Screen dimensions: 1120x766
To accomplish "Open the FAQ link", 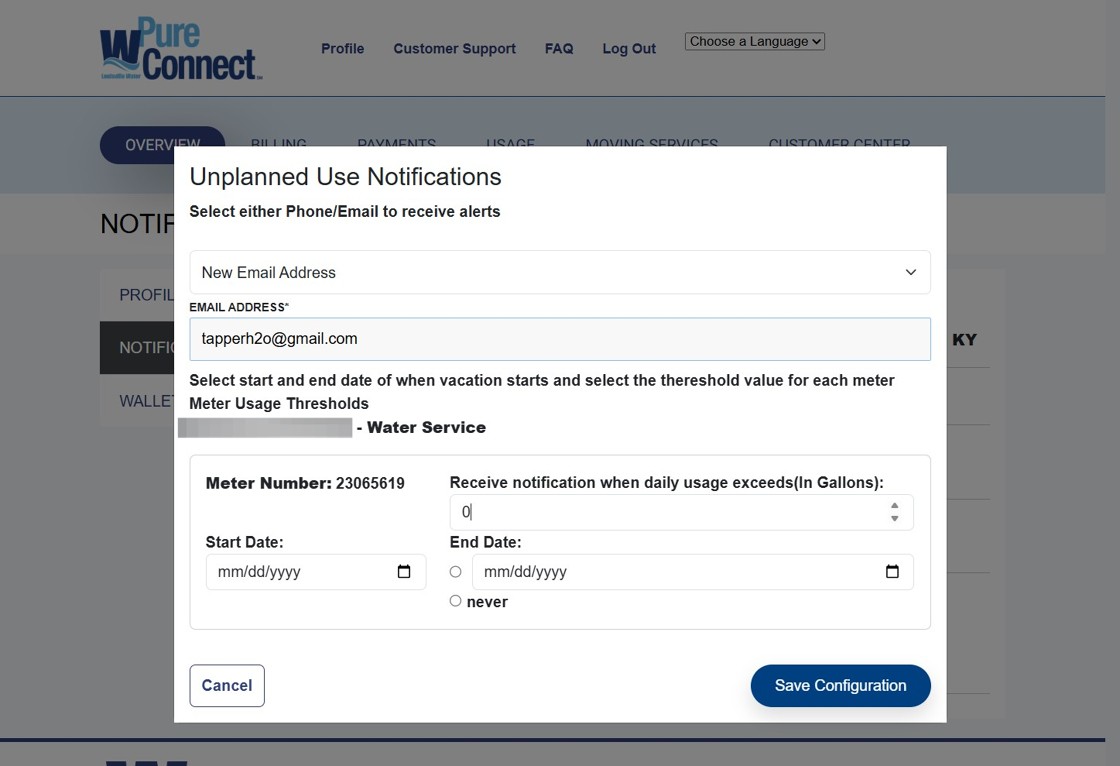I will (x=559, y=48).
